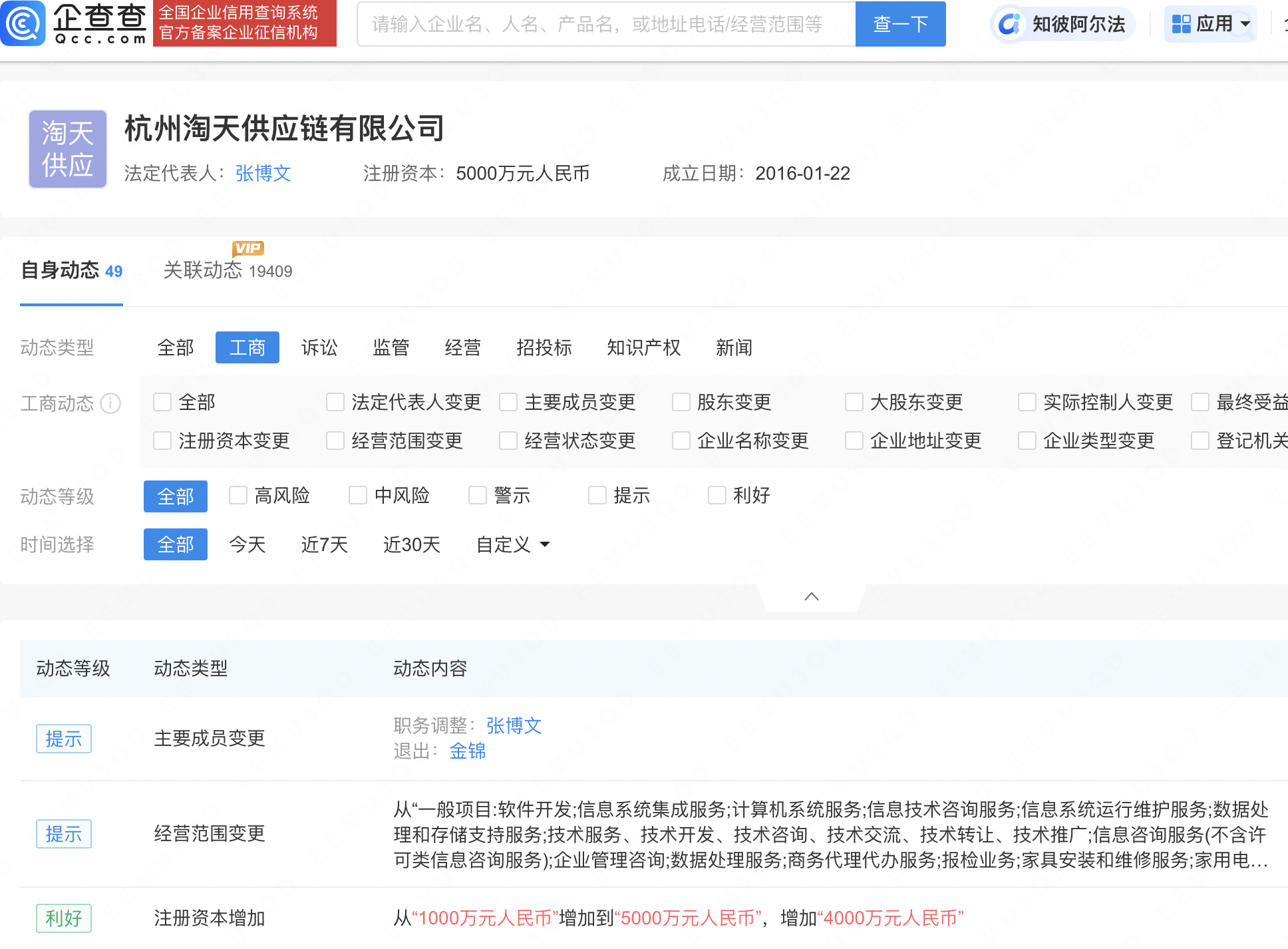Viewport: 1288px width, 949px height.
Task: Click the 工商动态 info icon
Action: (x=110, y=403)
